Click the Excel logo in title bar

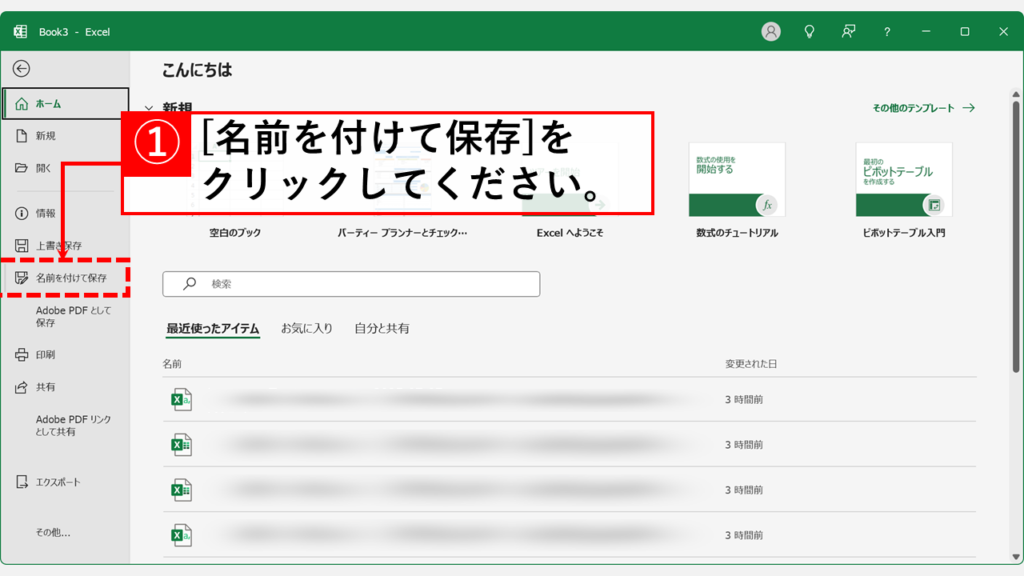click(20, 31)
